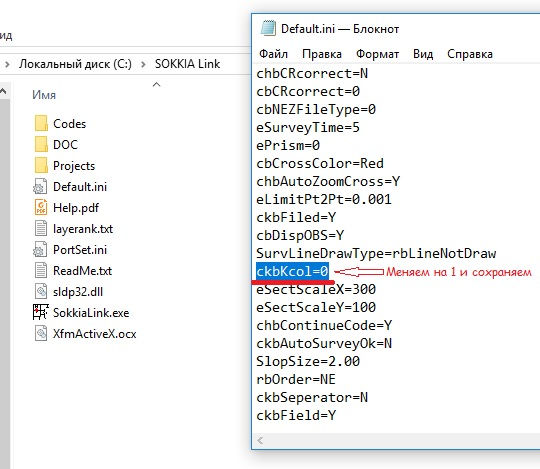Select the Projects folder icon

click(41, 166)
